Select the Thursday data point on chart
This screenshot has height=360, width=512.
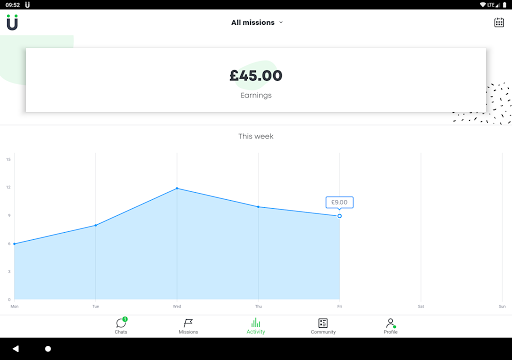258,207
